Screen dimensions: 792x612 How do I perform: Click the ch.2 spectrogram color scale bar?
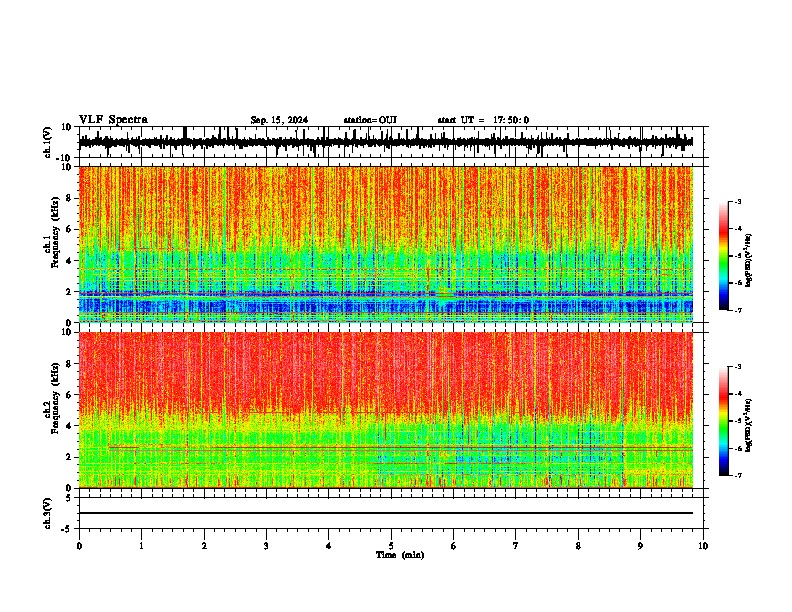click(724, 421)
